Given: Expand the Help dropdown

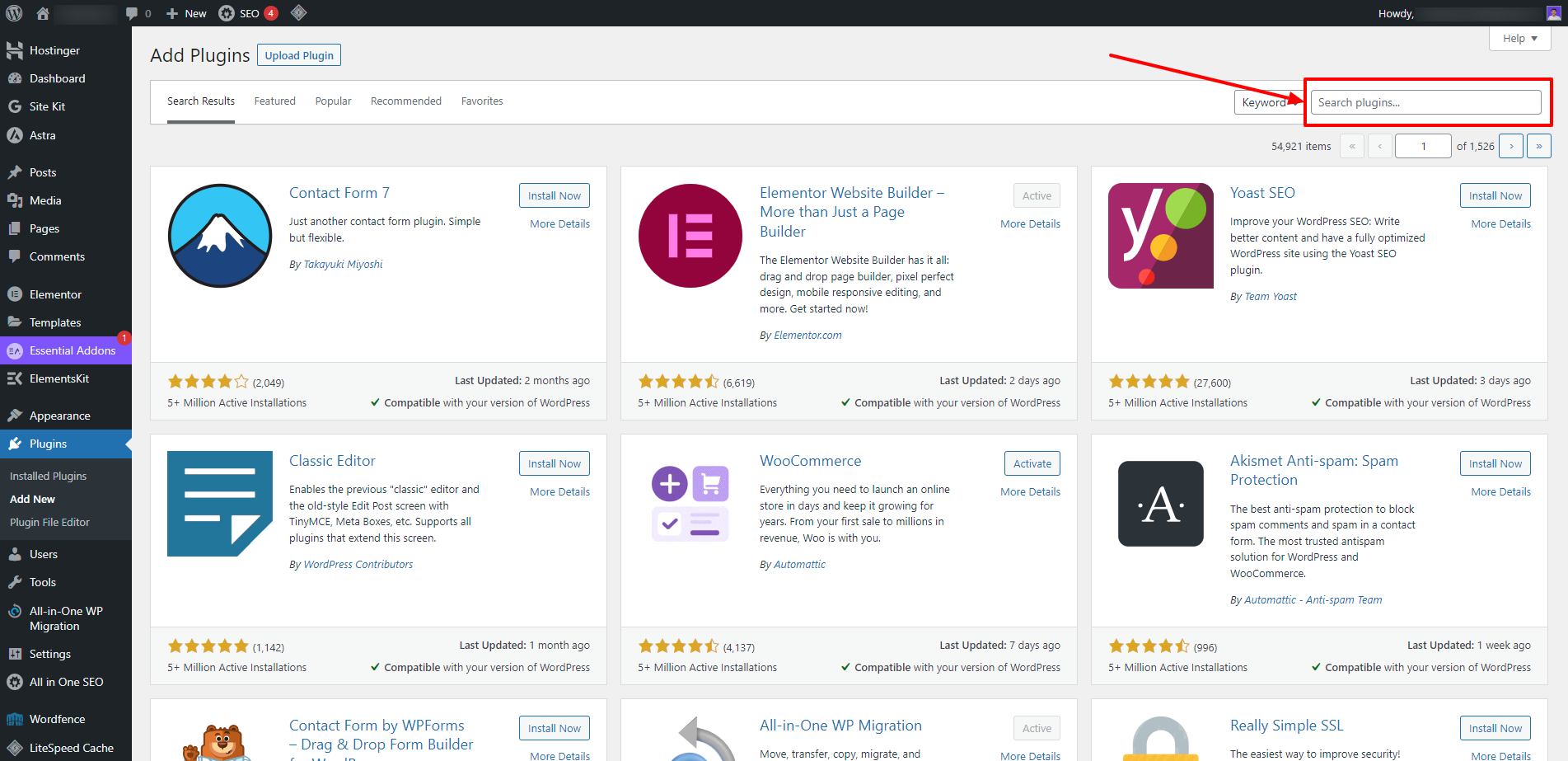Looking at the screenshot, I should pyautogui.click(x=1519, y=39).
